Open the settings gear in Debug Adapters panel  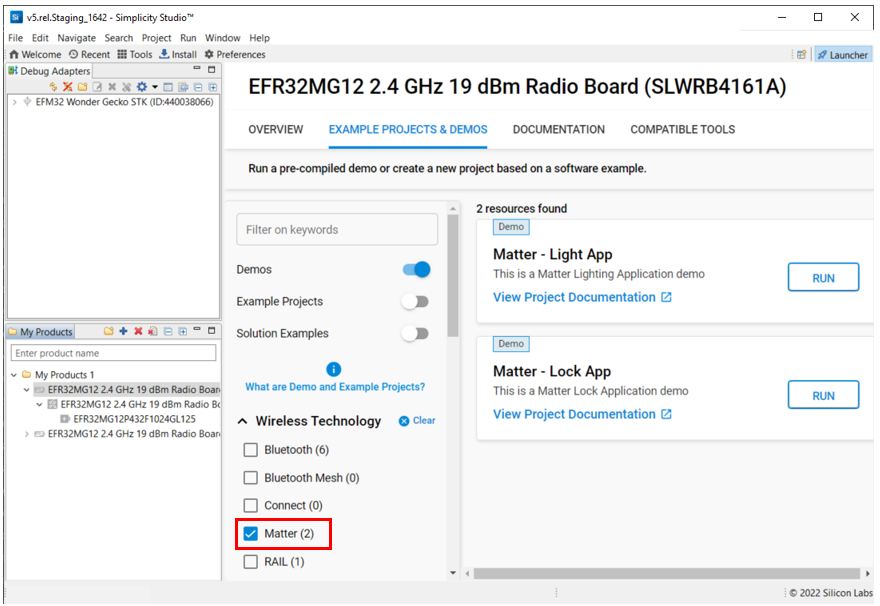[x=142, y=87]
